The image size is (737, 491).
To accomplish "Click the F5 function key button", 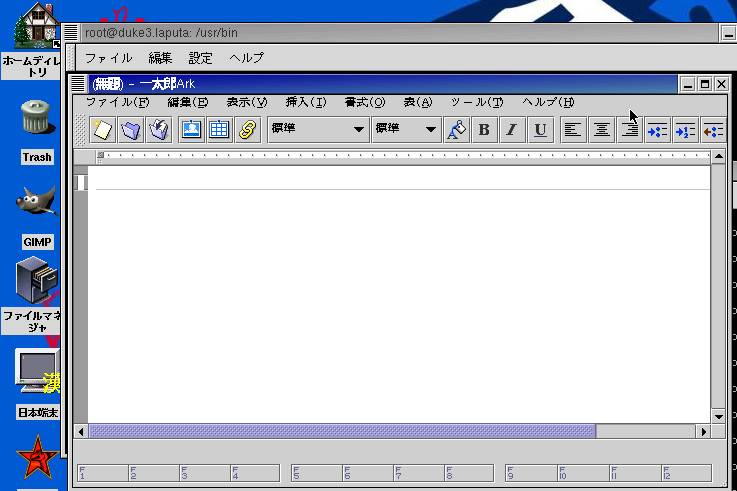I will 317,473.
